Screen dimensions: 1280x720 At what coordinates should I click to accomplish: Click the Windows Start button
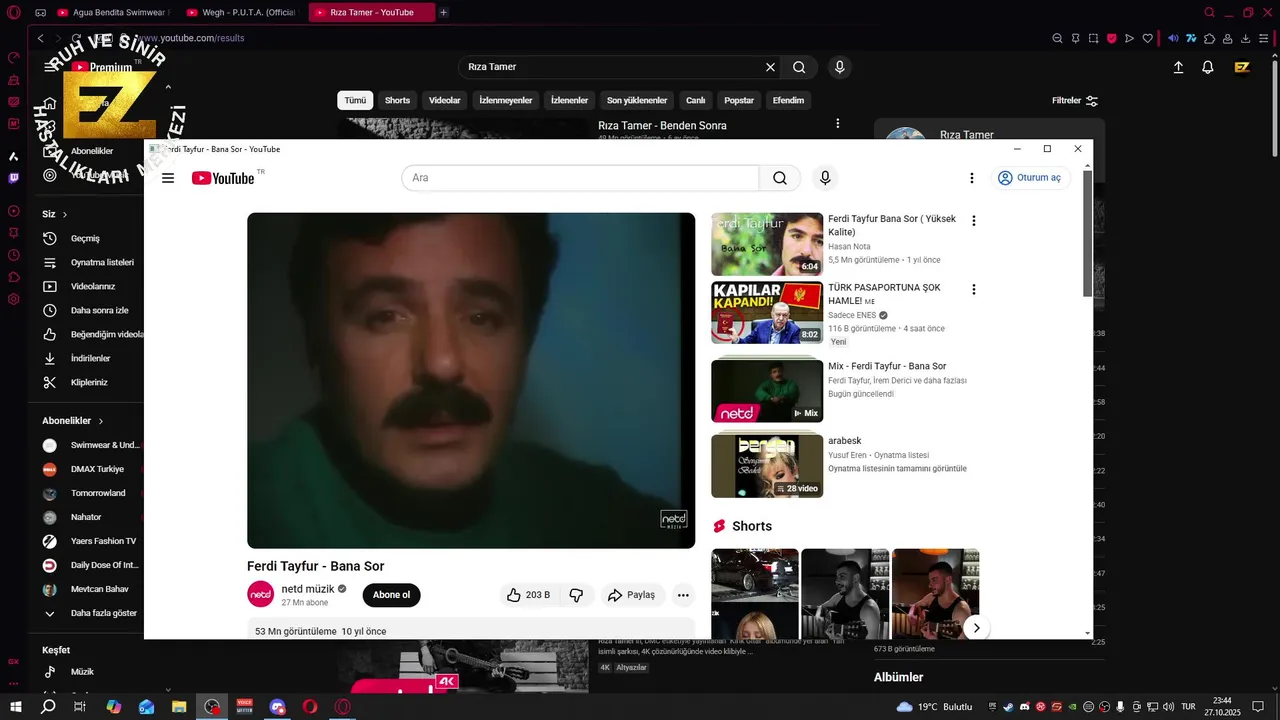click(15, 707)
